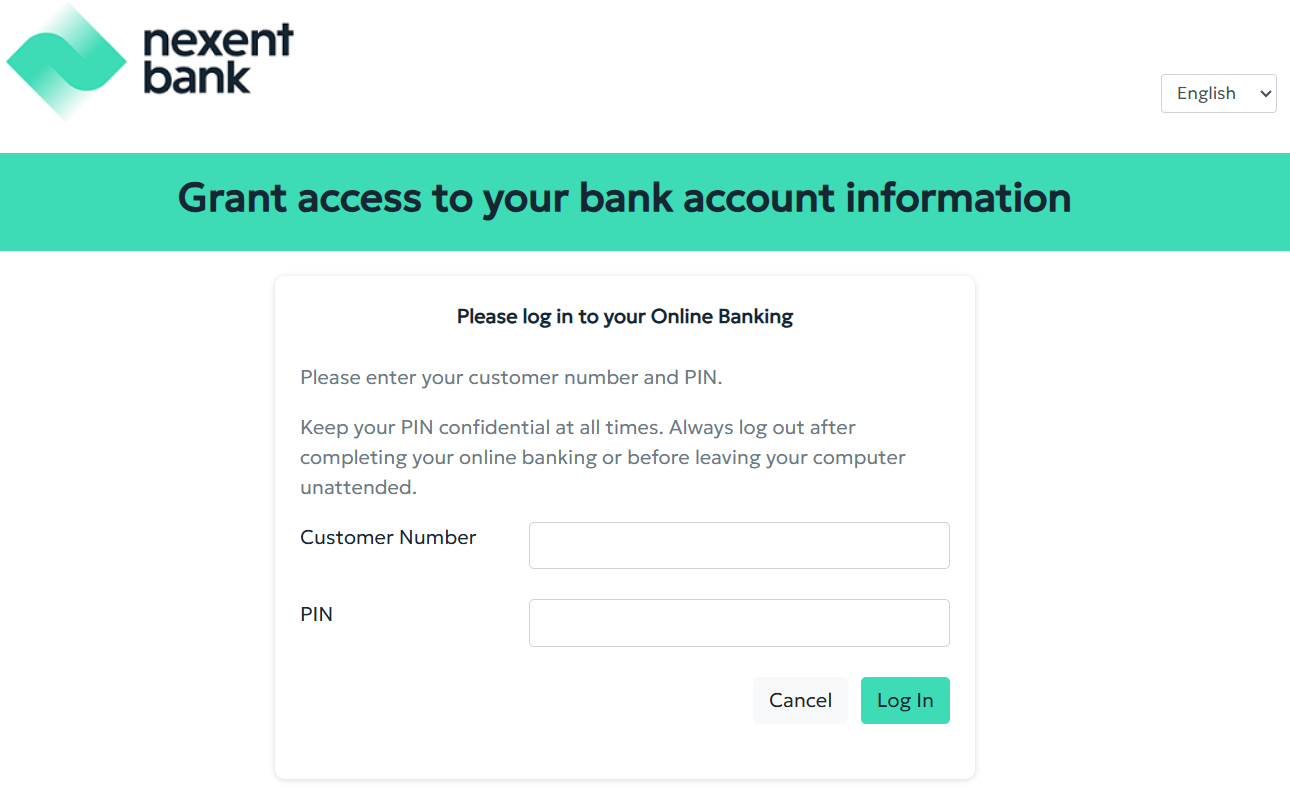This screenshot has width=1290, height=794.
Task: Click the word "unattended." in the notice
Action: click(x=358, y=488)
